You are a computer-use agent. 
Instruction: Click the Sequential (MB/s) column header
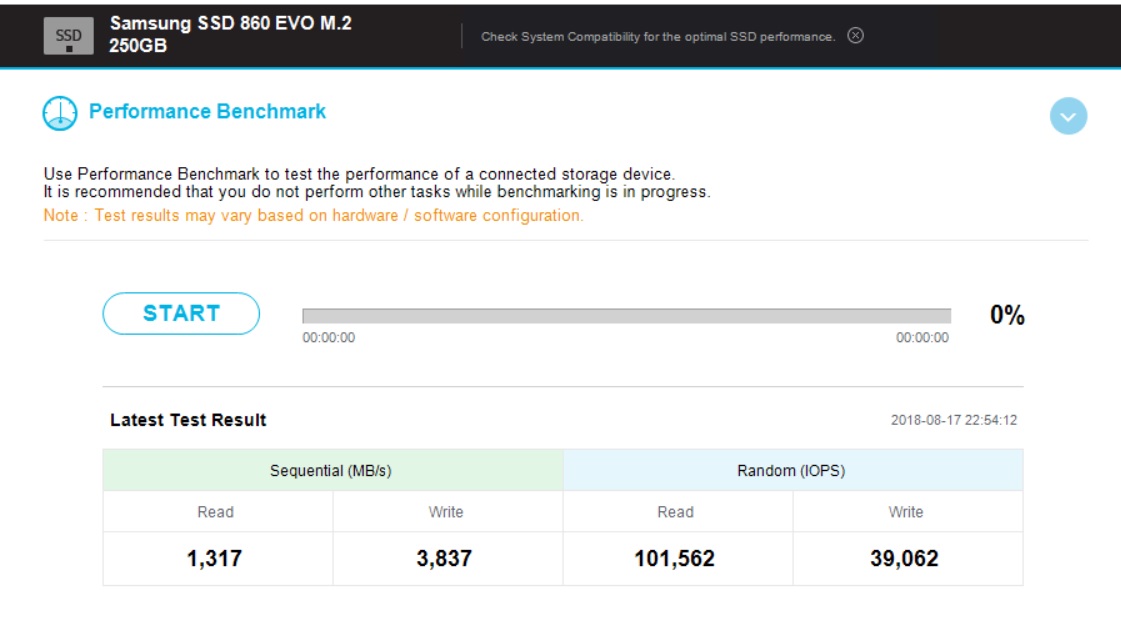point(332,470)
